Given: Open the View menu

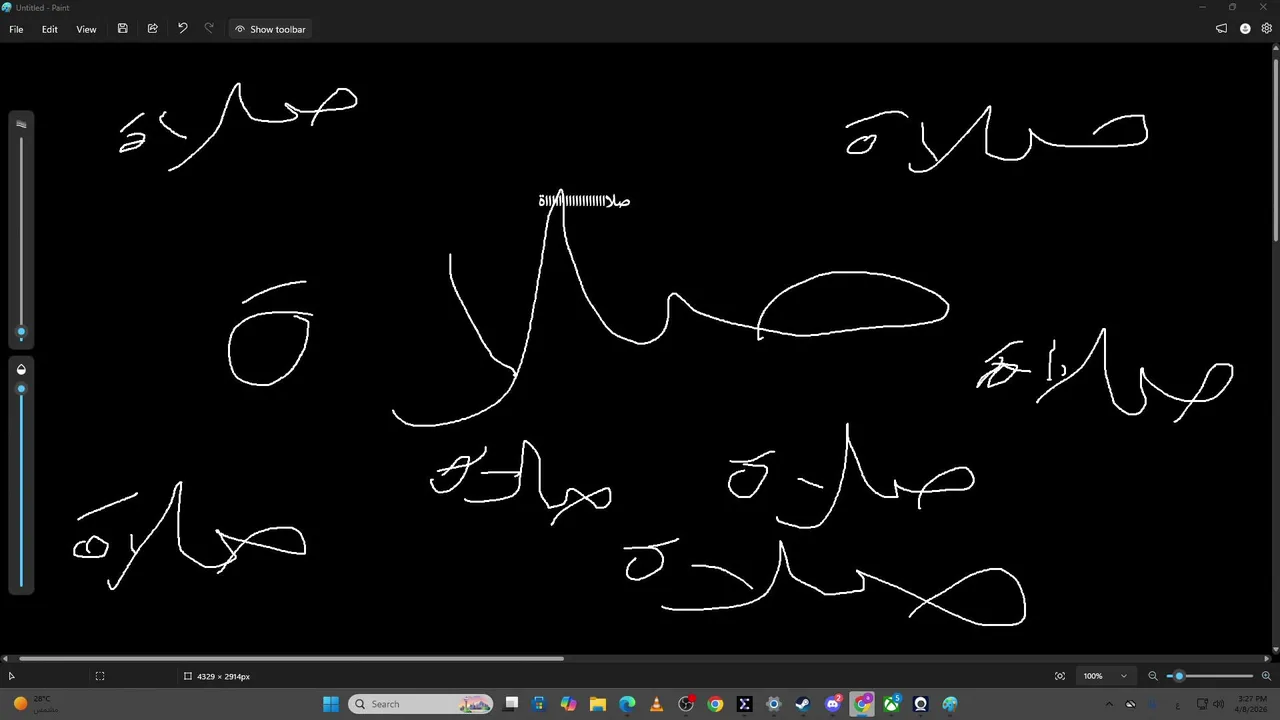Looking at the screenshot, I should coord(86,29).
